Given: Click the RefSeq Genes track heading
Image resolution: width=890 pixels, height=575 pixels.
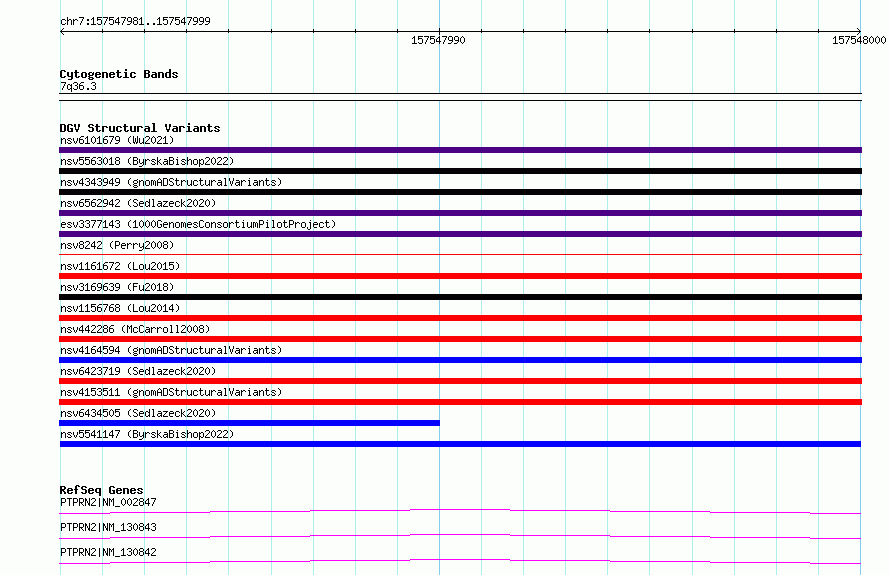Looking at the screenshot, I should coord(101,490).
